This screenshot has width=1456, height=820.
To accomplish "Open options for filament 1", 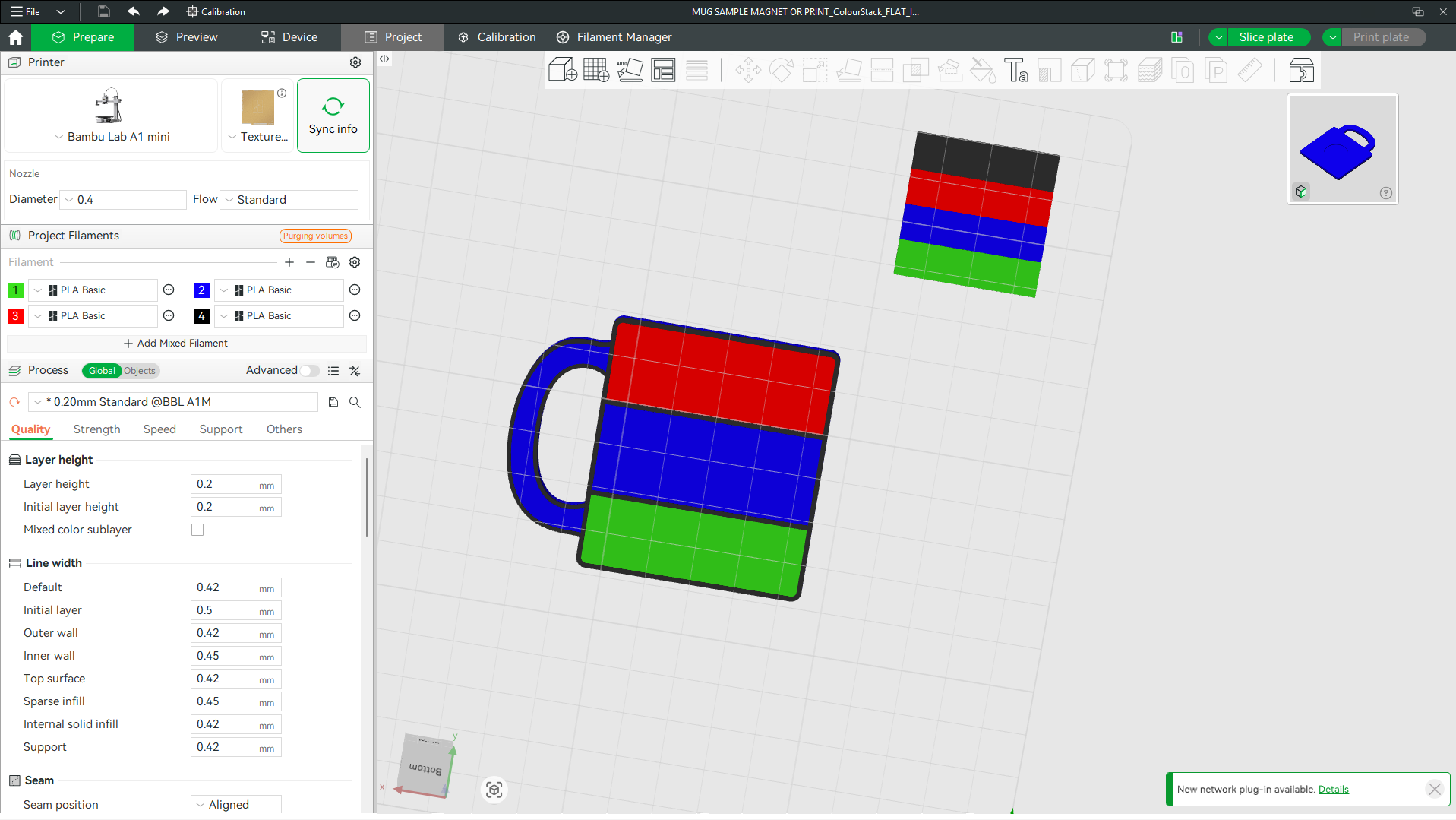I will tap(169, 290).
